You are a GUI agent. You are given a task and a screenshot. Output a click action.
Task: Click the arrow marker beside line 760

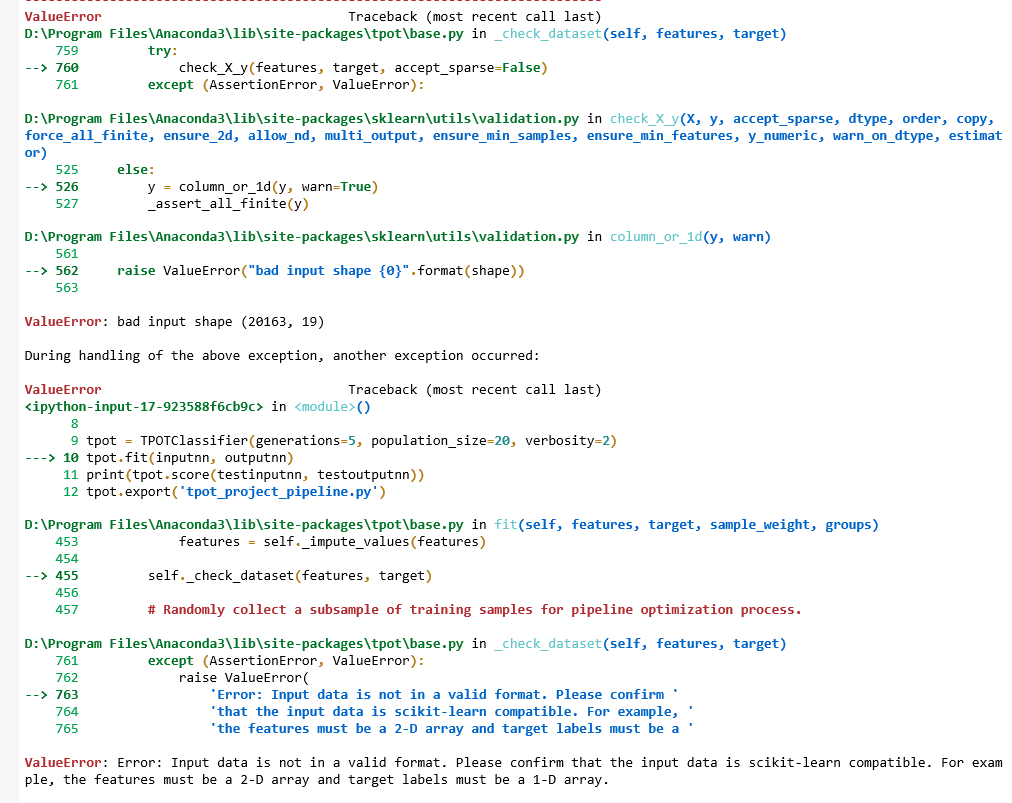35,68
